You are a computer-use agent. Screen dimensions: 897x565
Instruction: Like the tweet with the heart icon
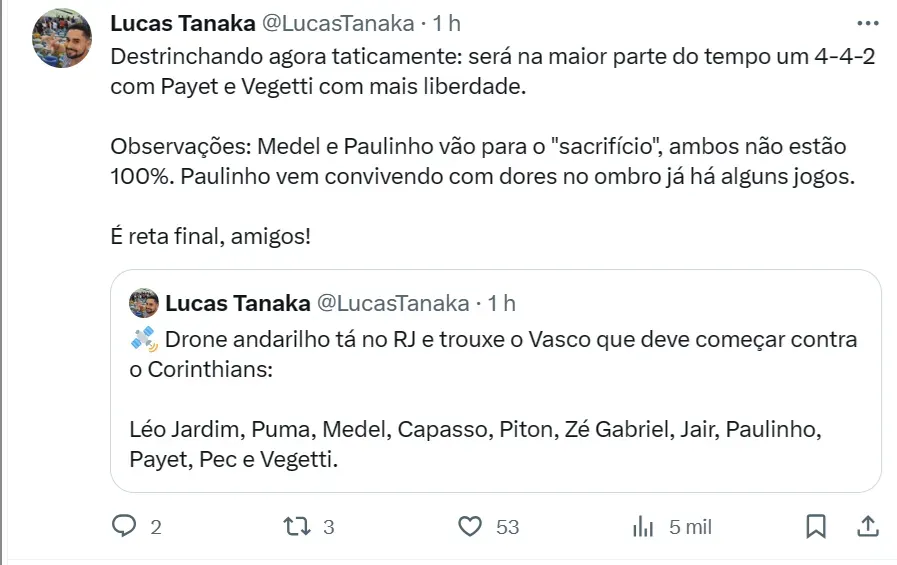[x=471, y=525]
